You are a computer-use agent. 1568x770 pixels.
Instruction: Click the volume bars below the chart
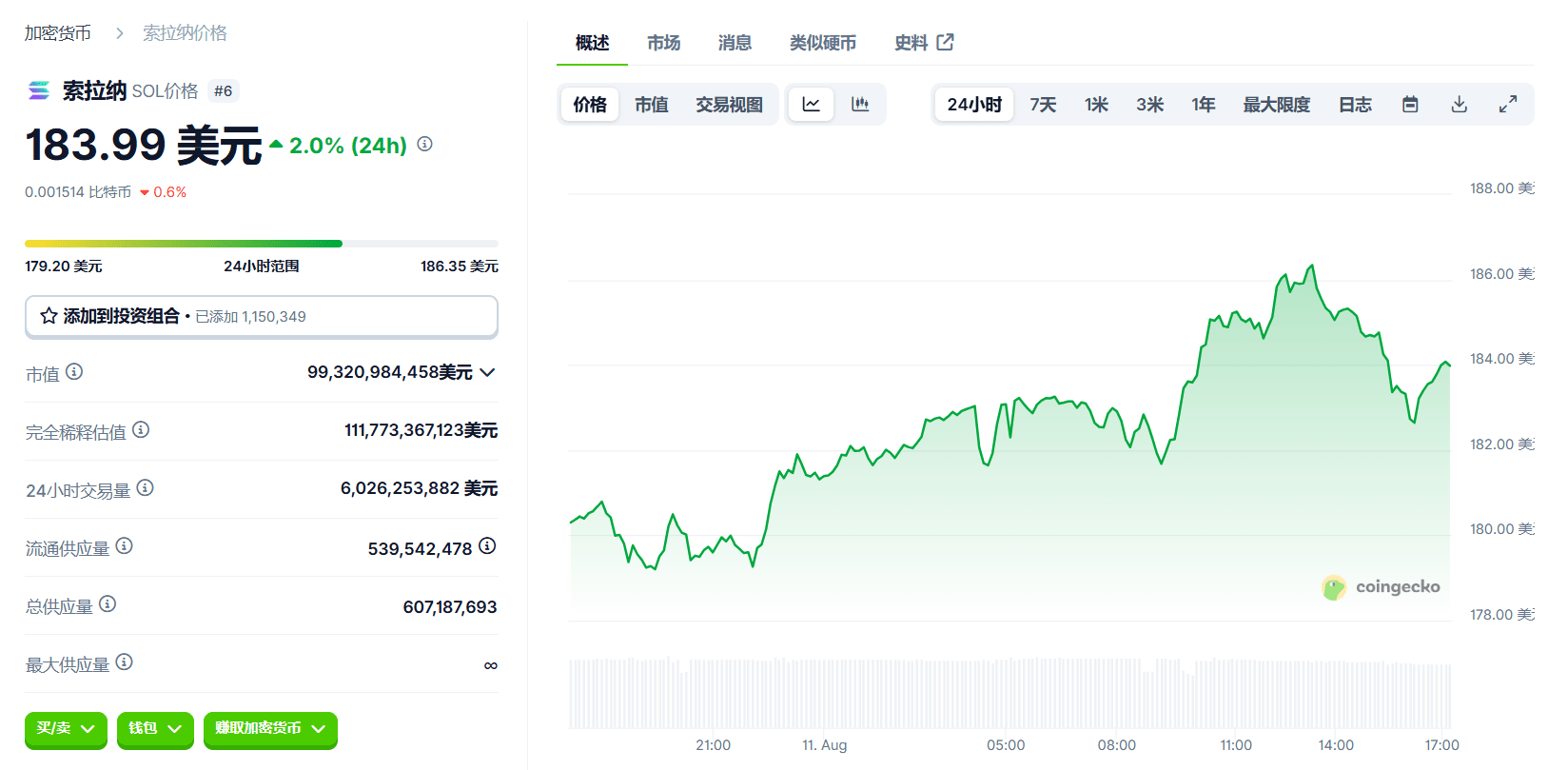pyautogui.click(x=1009, y=692)
